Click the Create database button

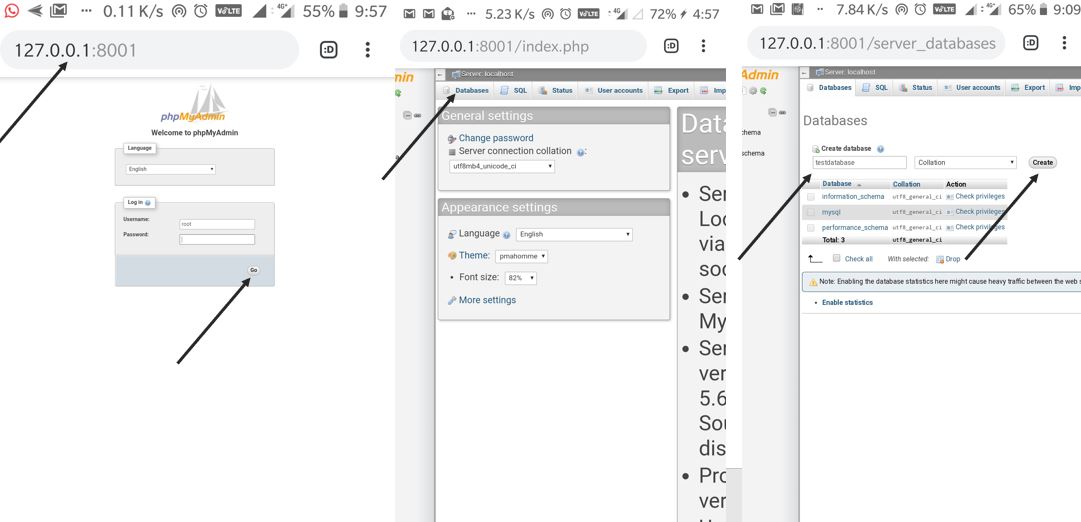[x=1042, y=163]
